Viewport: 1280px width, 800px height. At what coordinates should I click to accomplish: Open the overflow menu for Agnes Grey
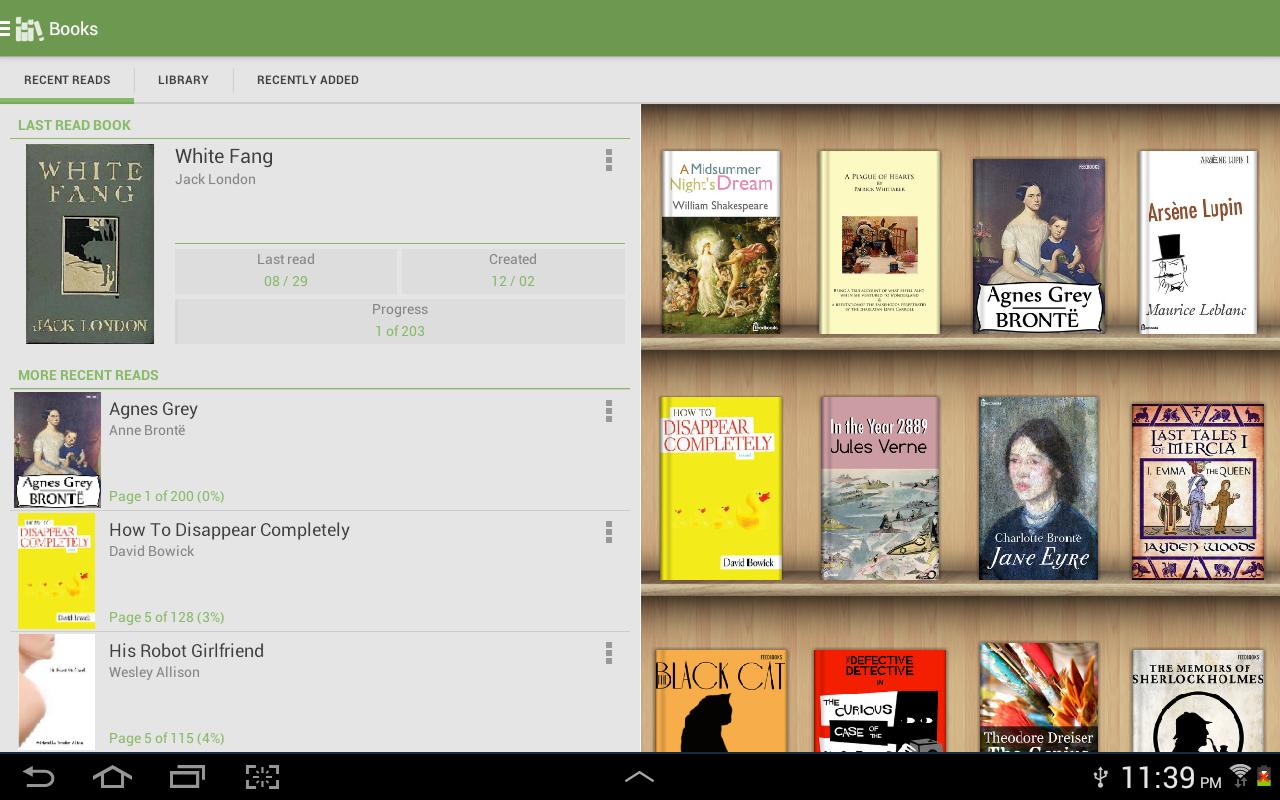609,411
